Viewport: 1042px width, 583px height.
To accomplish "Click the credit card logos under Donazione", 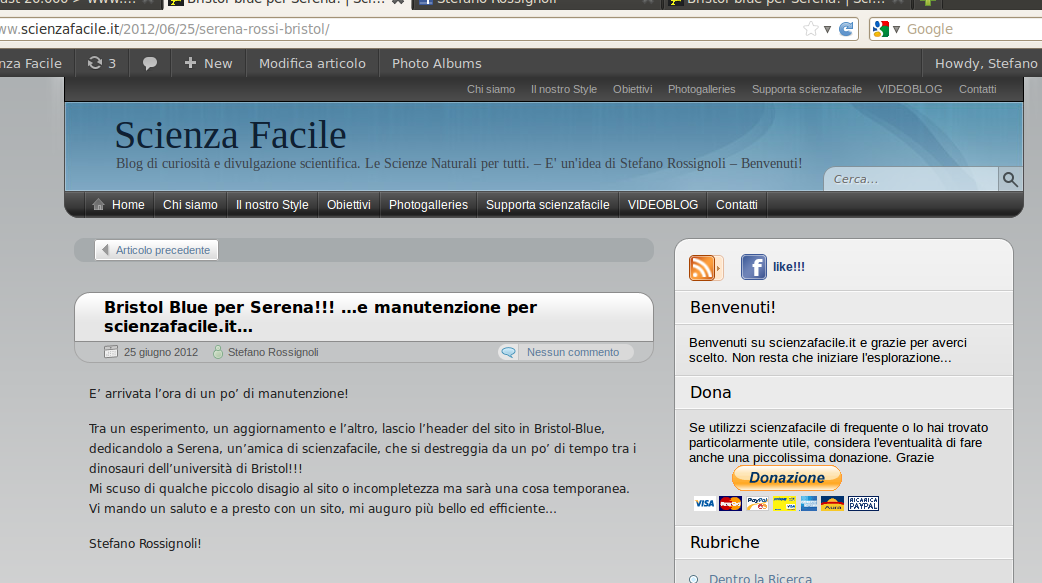I will tap(786, 503).
